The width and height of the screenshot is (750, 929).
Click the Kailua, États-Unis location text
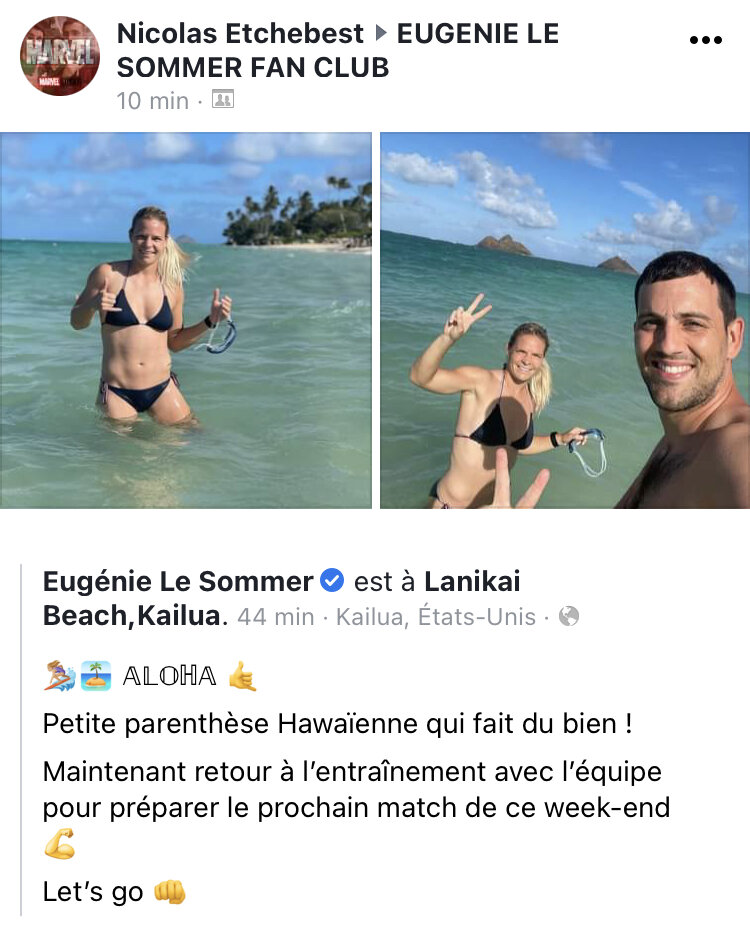click(435, 617)
